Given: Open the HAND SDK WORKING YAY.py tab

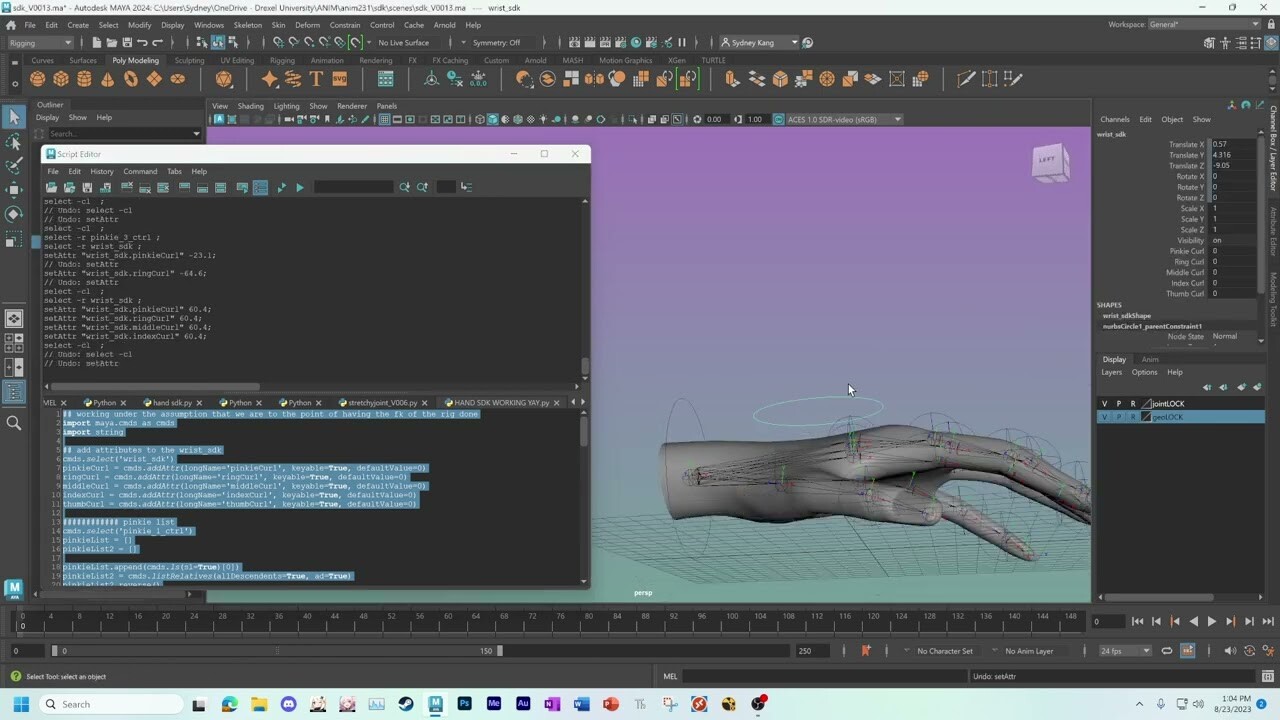Looking at the screenshot, I should pyautogui.click(x=498, y=402).
